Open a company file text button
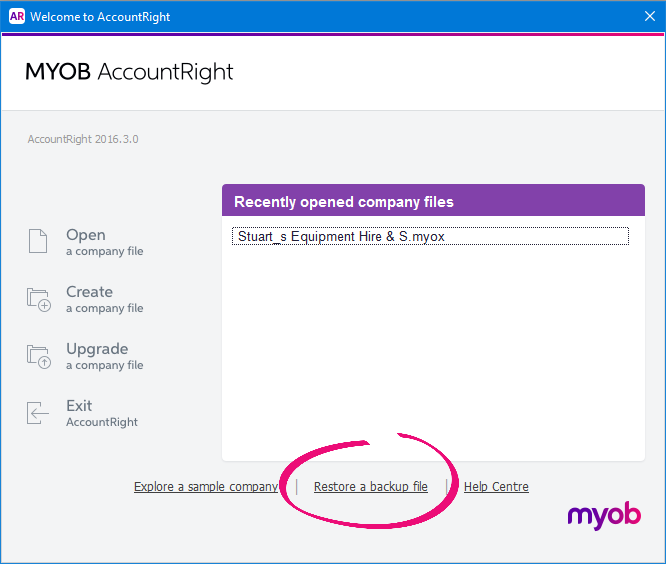The width and height of the screenshot is (666, 564). click(104, 242)
